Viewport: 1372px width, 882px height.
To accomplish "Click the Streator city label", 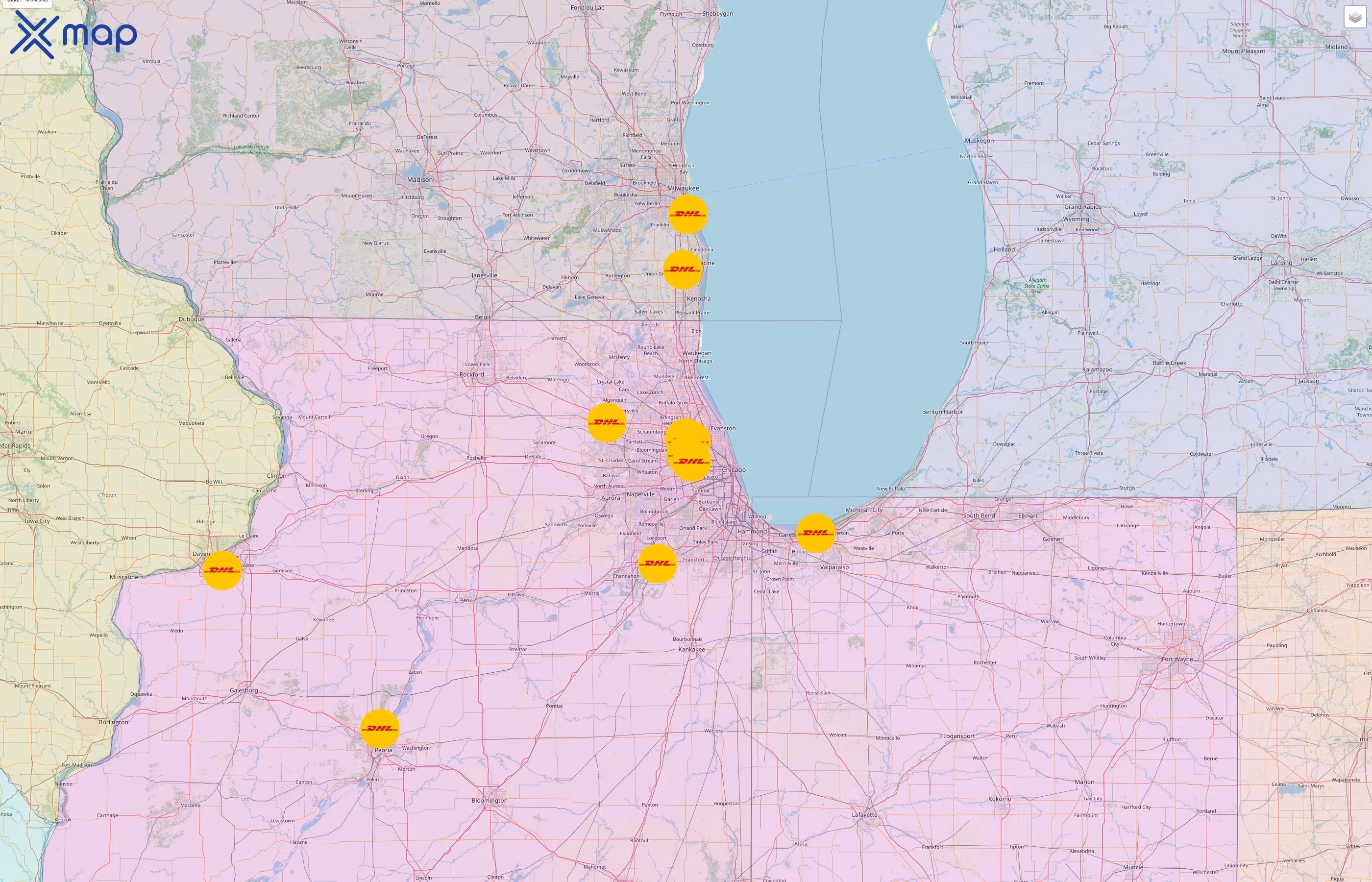I will (517, 649).
